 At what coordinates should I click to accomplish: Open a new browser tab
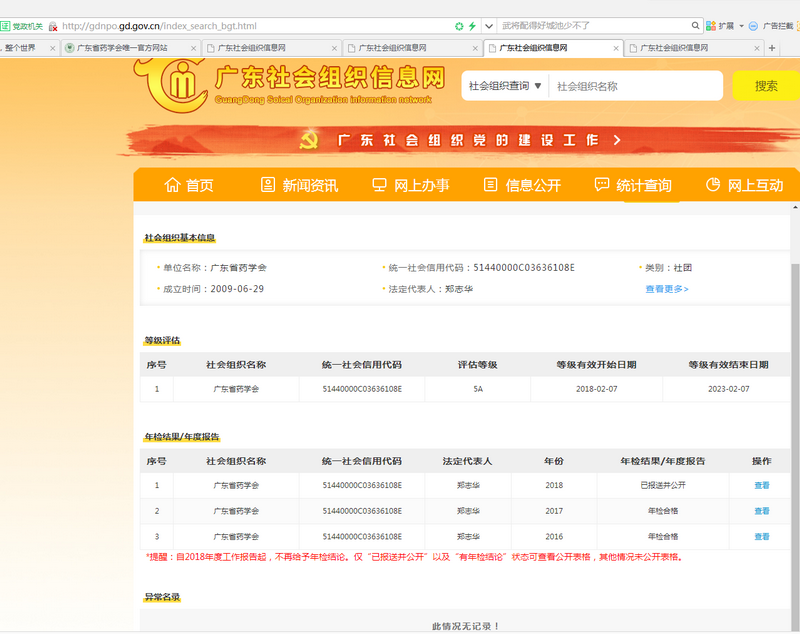(771, 47)
